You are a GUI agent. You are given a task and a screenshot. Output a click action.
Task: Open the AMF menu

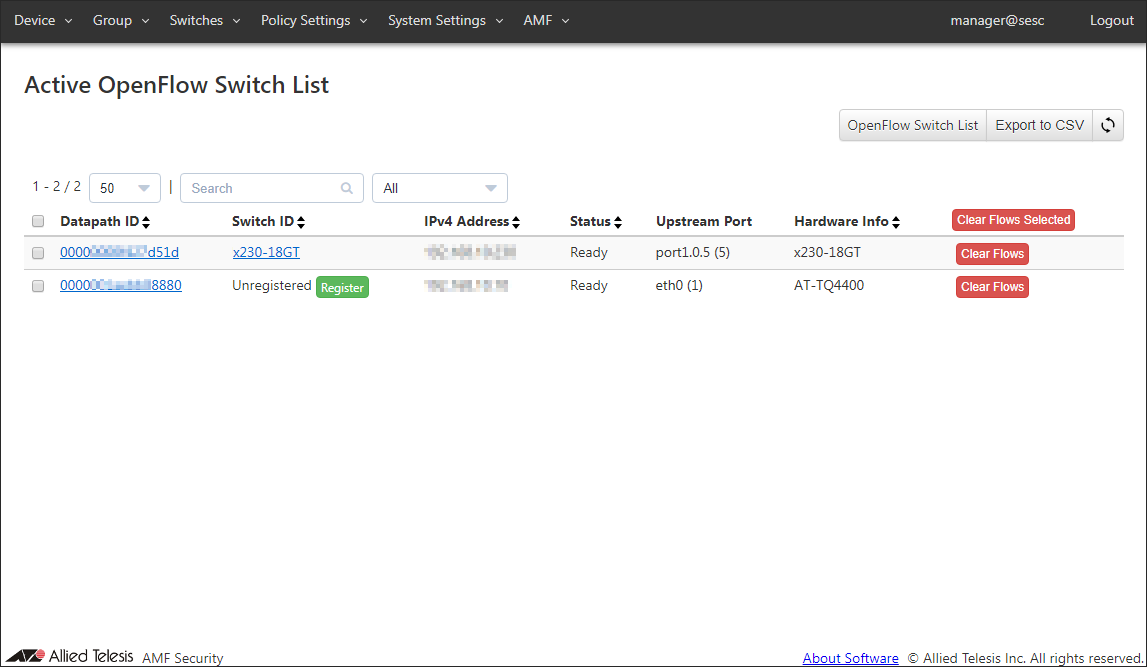pos(546,21)
